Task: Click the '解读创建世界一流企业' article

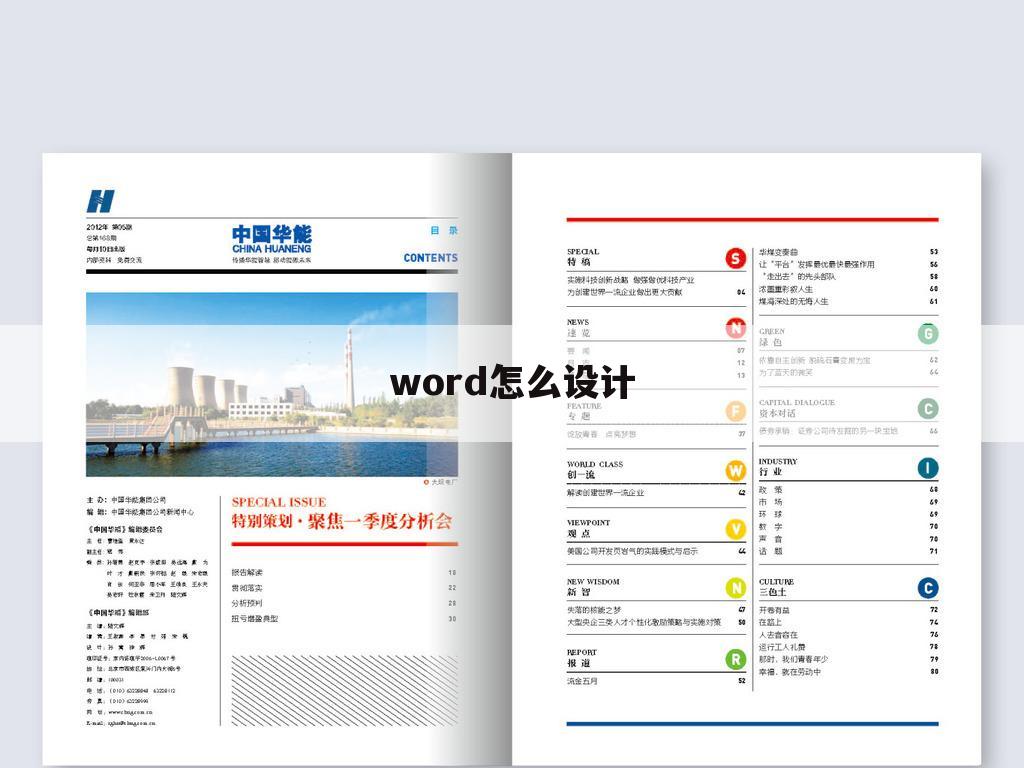Action: pos(605,492)
